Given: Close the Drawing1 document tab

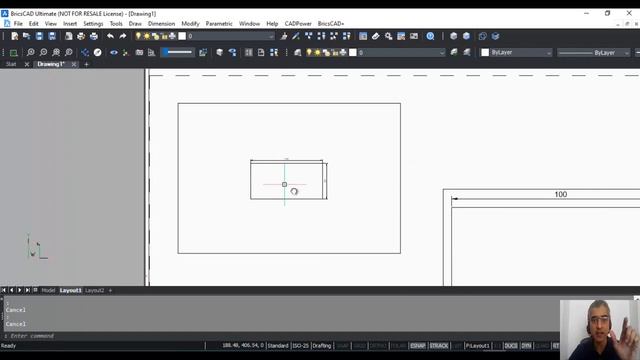Looking at the screenshot, I should (73, 64).
